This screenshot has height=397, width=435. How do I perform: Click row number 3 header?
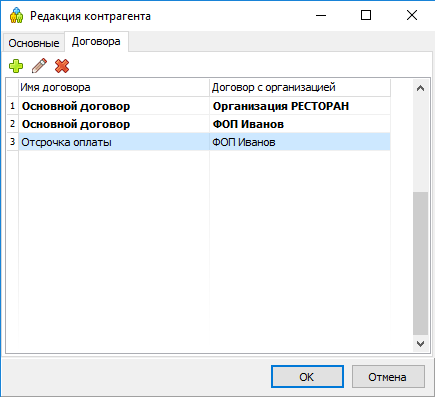tap(13, 142)
